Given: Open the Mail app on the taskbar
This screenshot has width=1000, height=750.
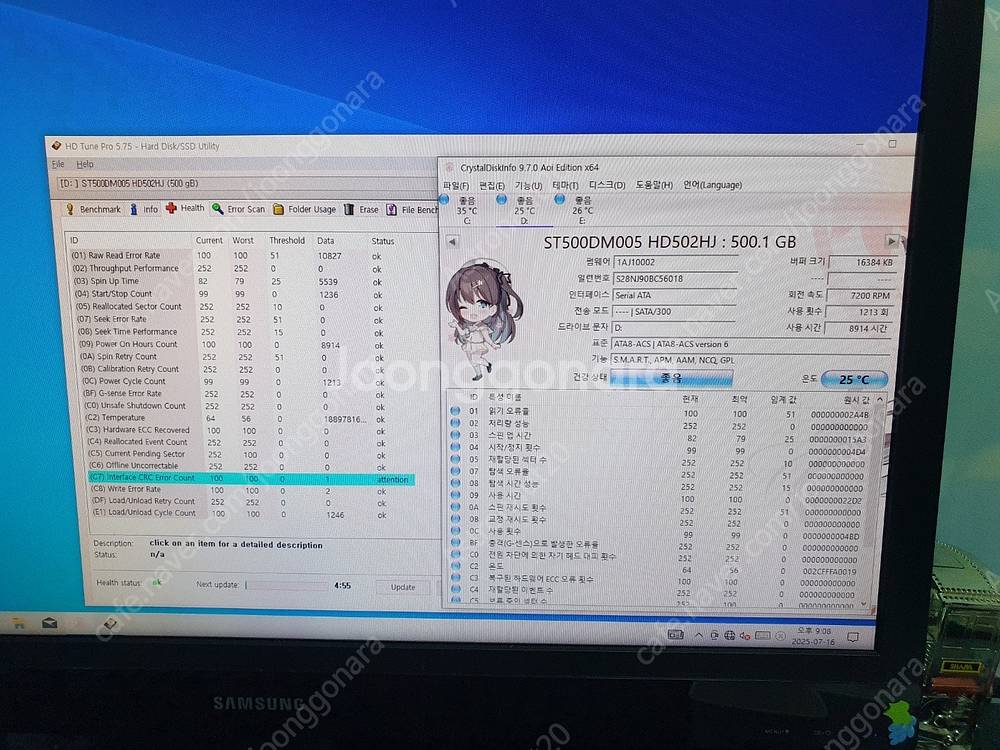Looking at the screenshot, I should click(50, 623).
